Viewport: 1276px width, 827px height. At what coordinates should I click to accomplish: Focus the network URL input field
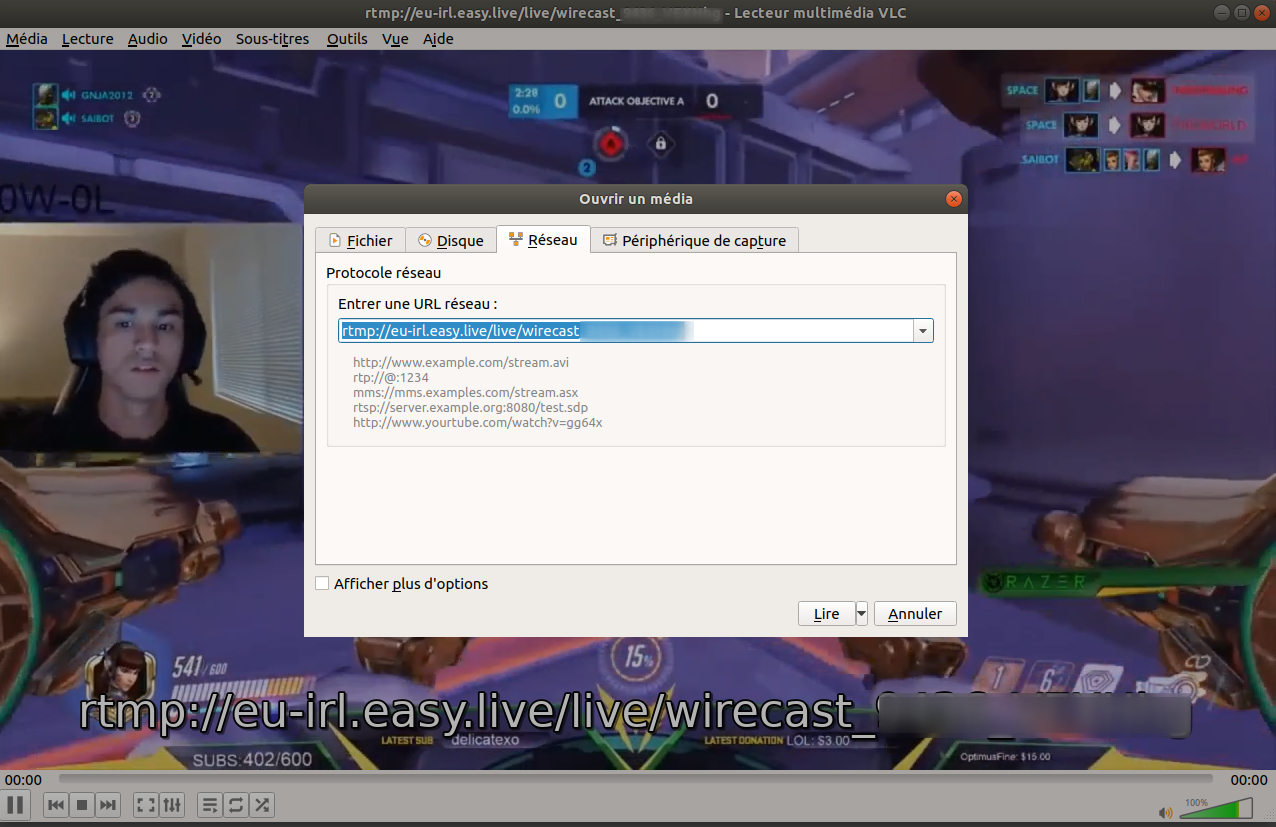coord(625,331)
